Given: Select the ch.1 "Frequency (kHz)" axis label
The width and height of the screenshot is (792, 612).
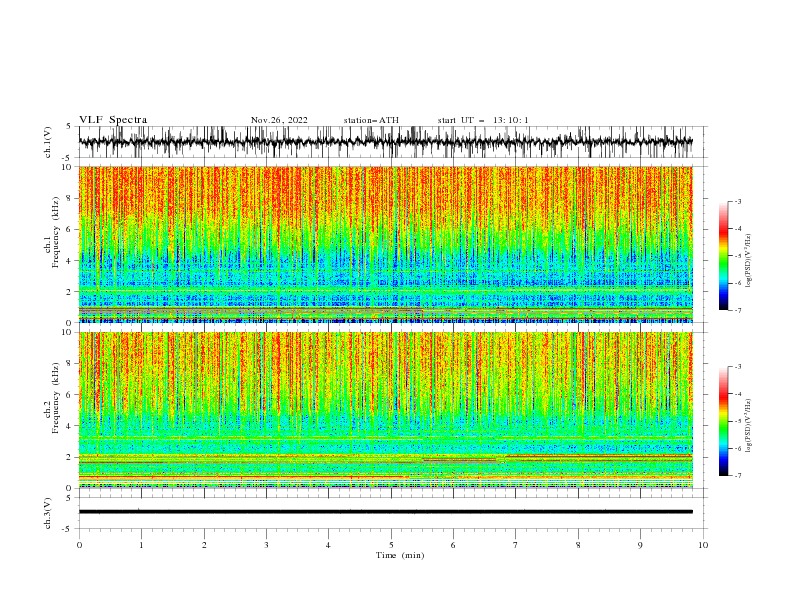Looking at the screenshot, I should click(55, 232).
